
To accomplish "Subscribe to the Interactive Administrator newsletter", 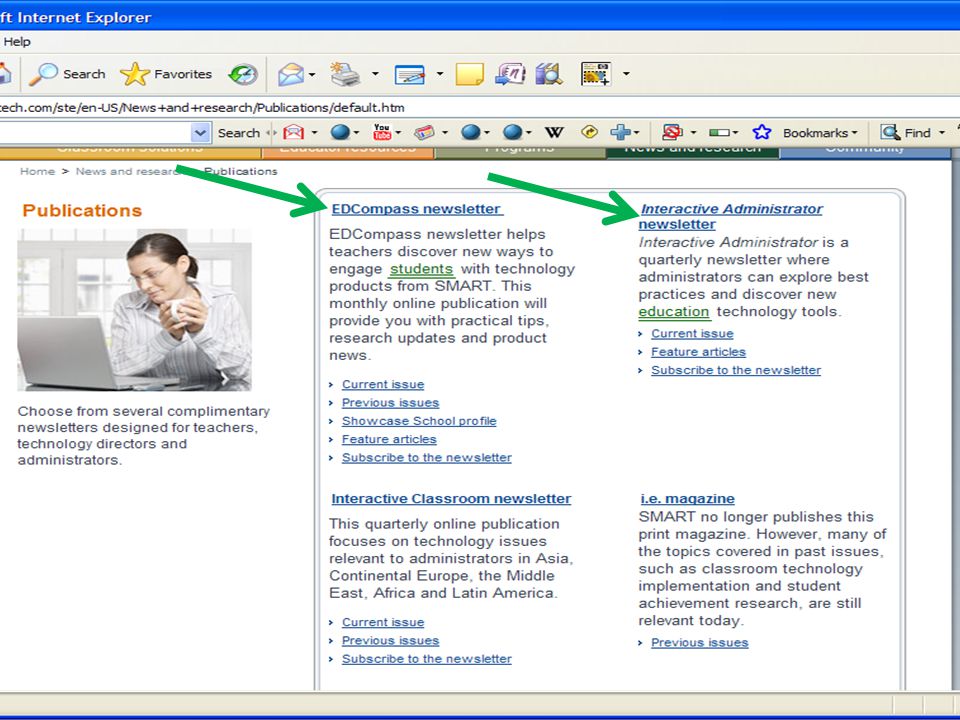I will pyautogui.click(x=735, y=370).
